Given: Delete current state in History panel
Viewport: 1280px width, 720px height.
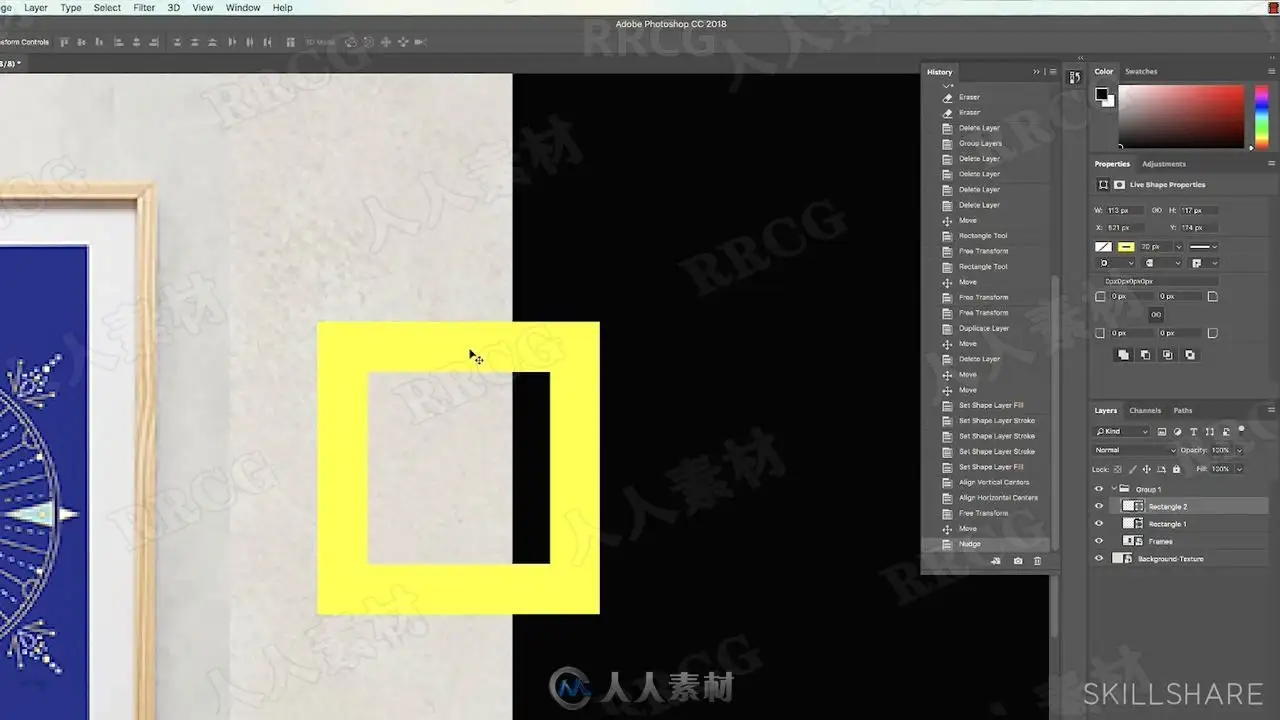Looking at the screenshot, I should click(x=1037, y=561).
